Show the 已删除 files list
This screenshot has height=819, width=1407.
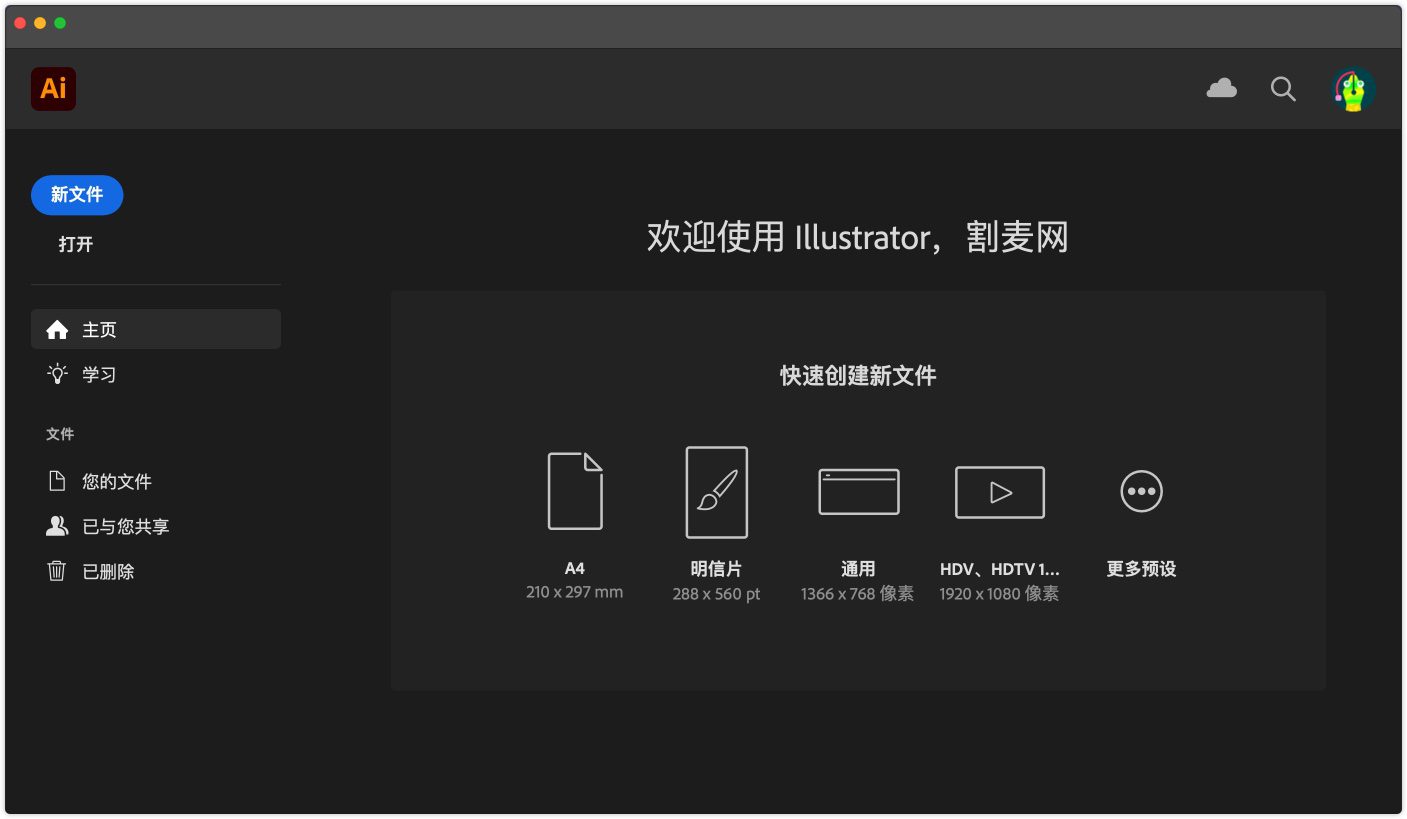[108, 572]
